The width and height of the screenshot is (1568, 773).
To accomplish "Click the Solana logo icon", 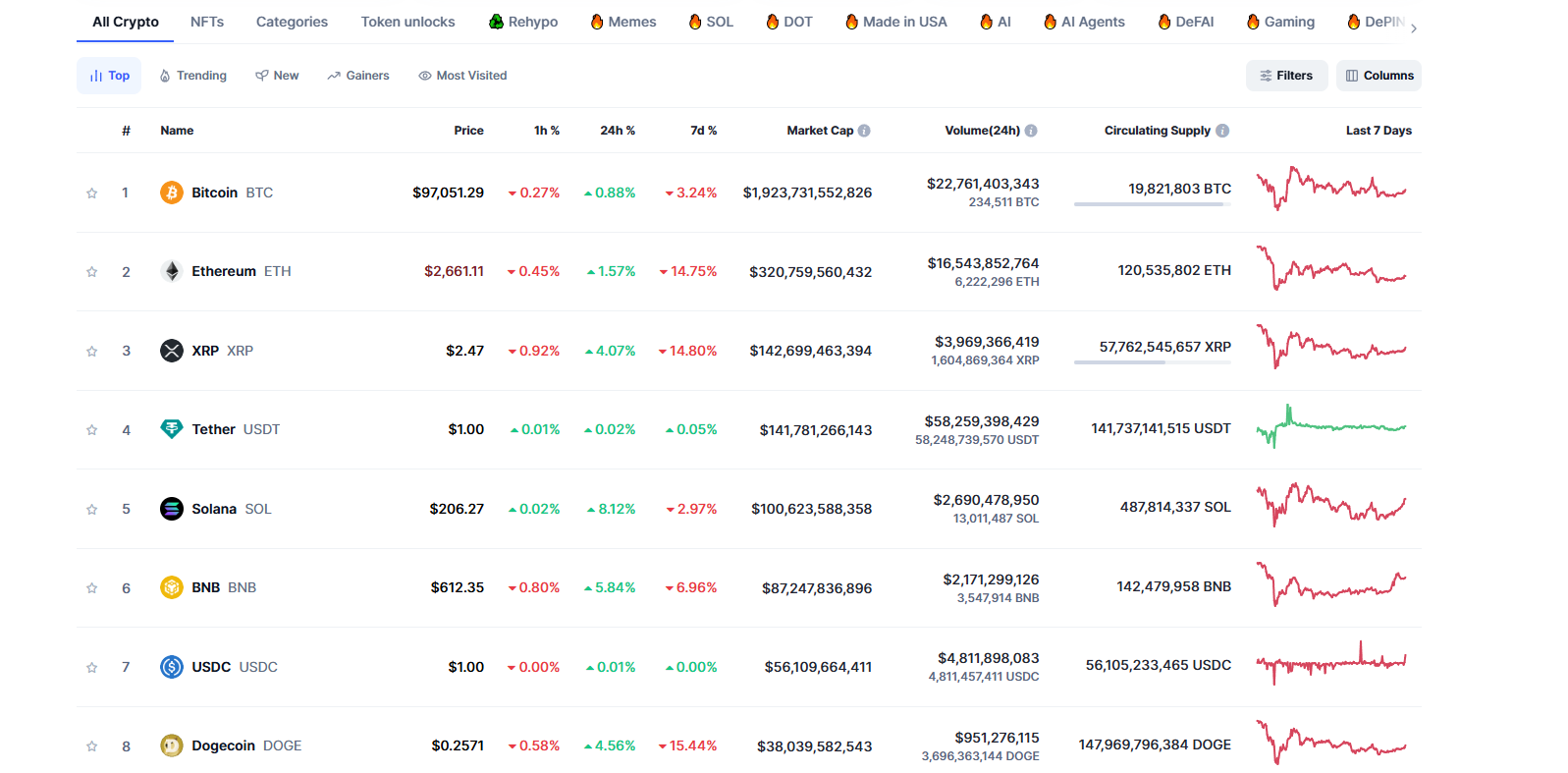I will 172,509.
